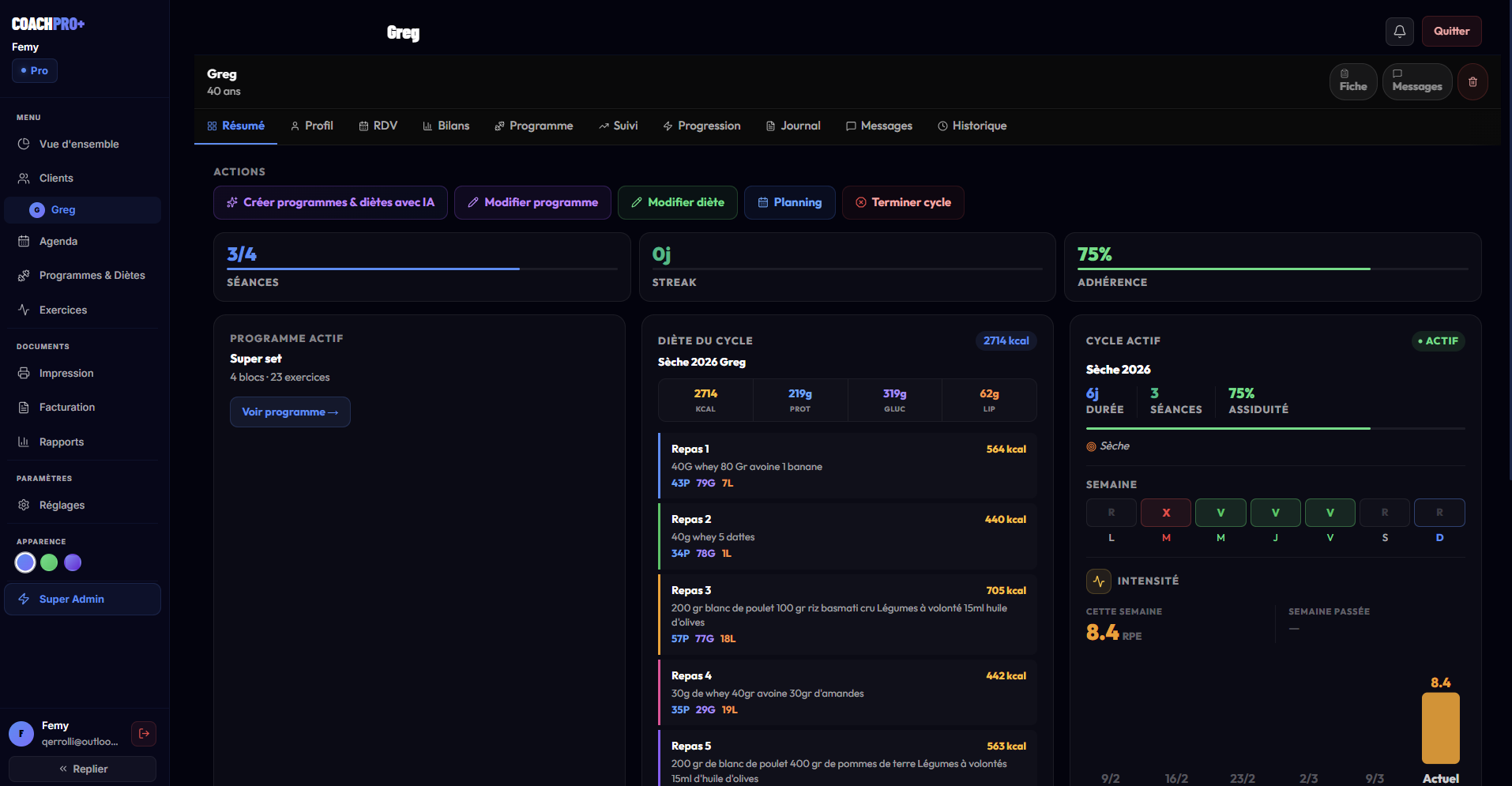This screenshot has width=1512, height=786.
Task: Create programs and diets with AI
Action: 330,203
